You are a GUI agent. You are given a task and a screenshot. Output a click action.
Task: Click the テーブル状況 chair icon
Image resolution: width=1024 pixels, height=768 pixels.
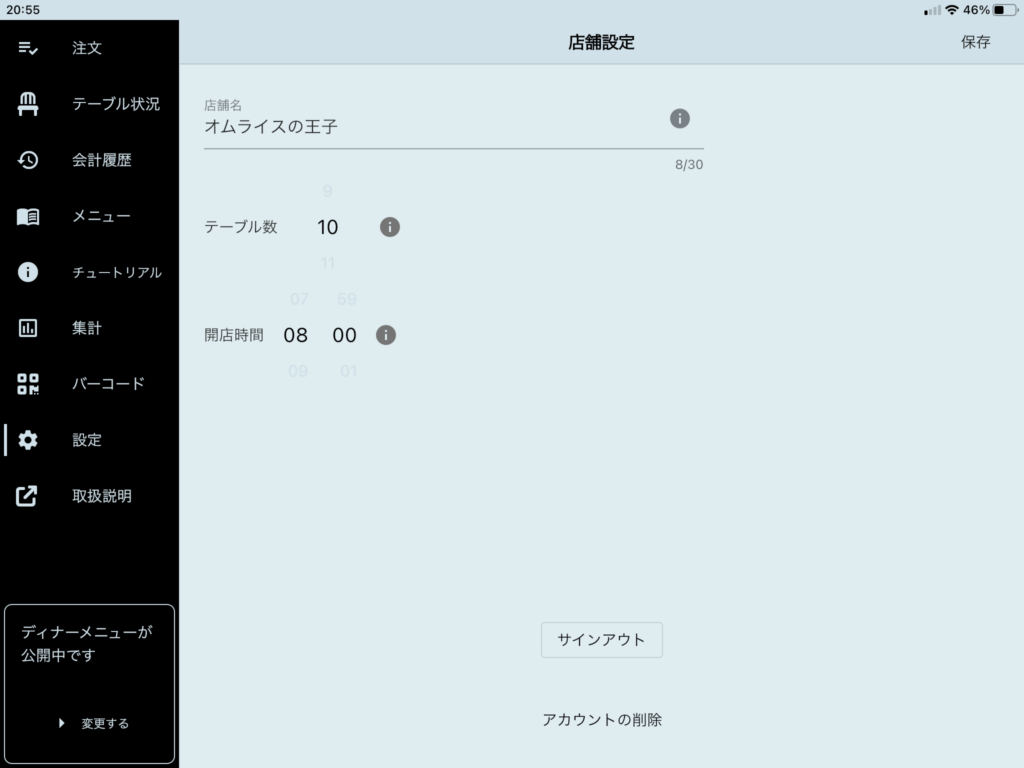click(27, 104)
